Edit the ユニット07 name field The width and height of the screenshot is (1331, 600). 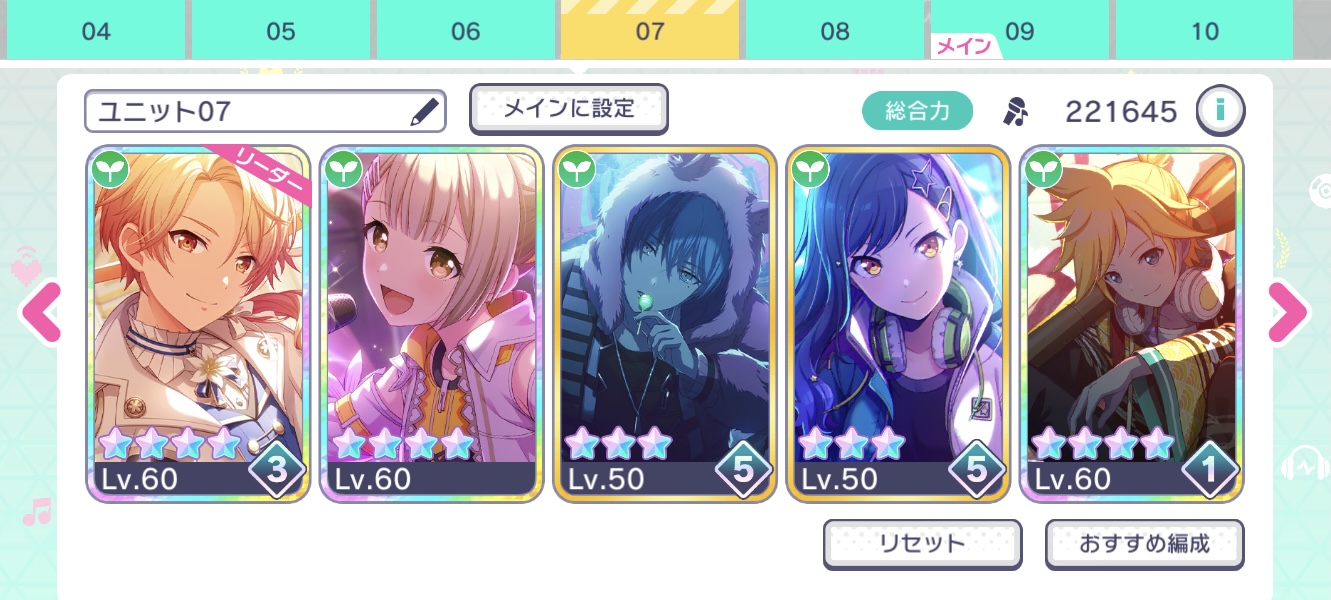point(265,111)
